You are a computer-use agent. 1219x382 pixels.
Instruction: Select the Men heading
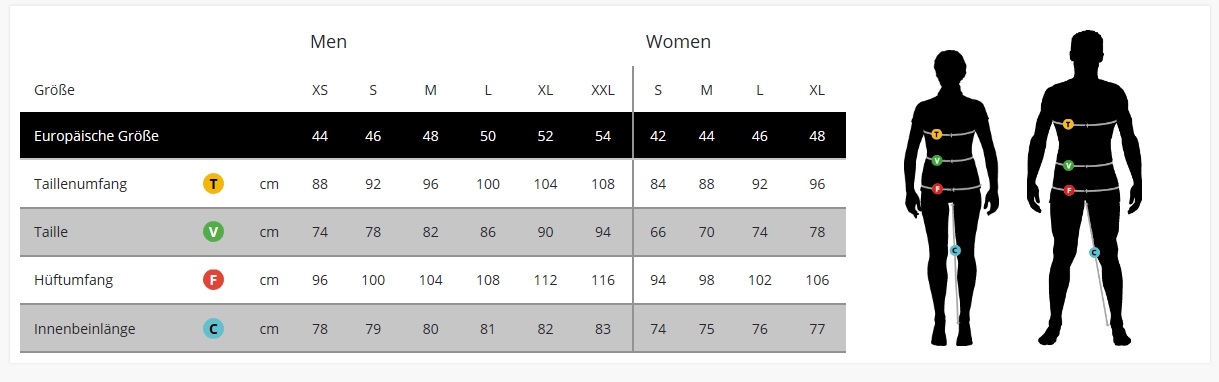coord(329,42)
